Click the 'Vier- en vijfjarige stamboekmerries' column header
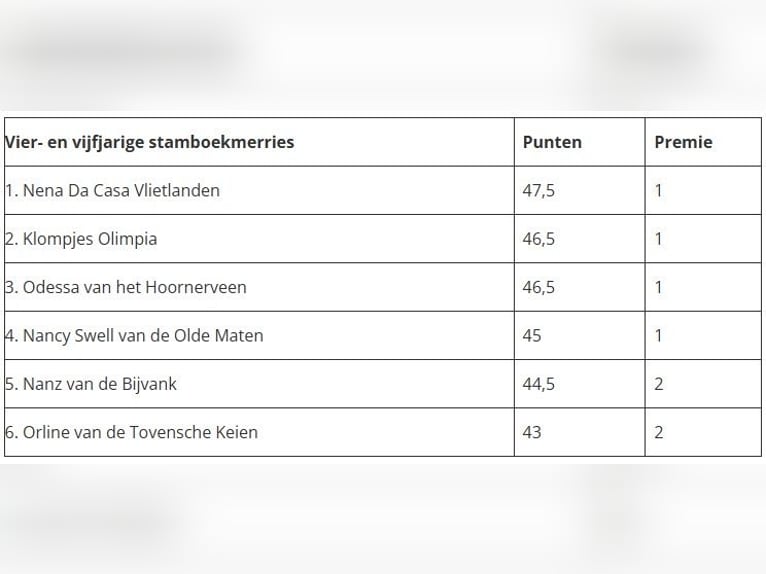 [150, 142]
